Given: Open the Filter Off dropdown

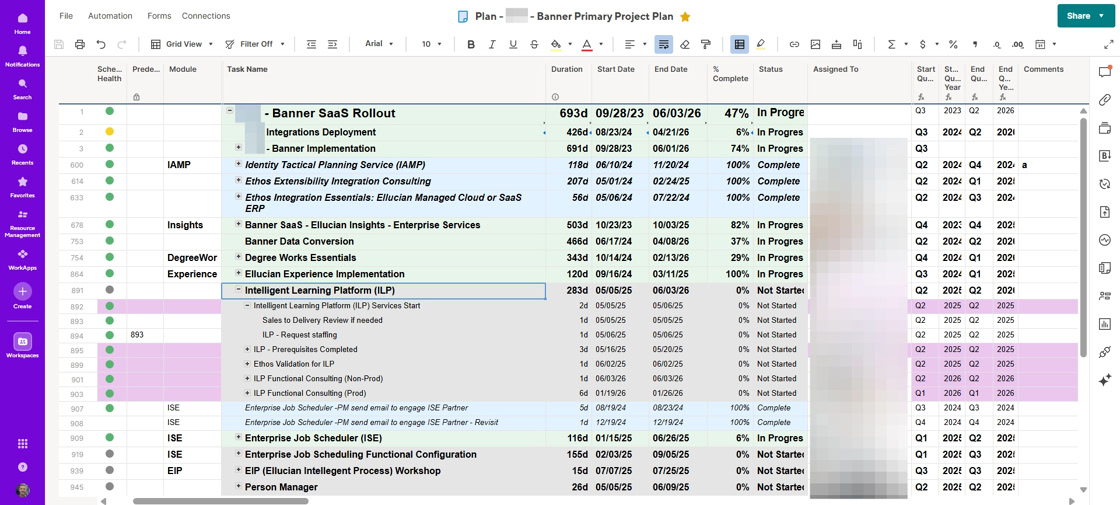Looking at the screenshot, I should pos(255,44).
